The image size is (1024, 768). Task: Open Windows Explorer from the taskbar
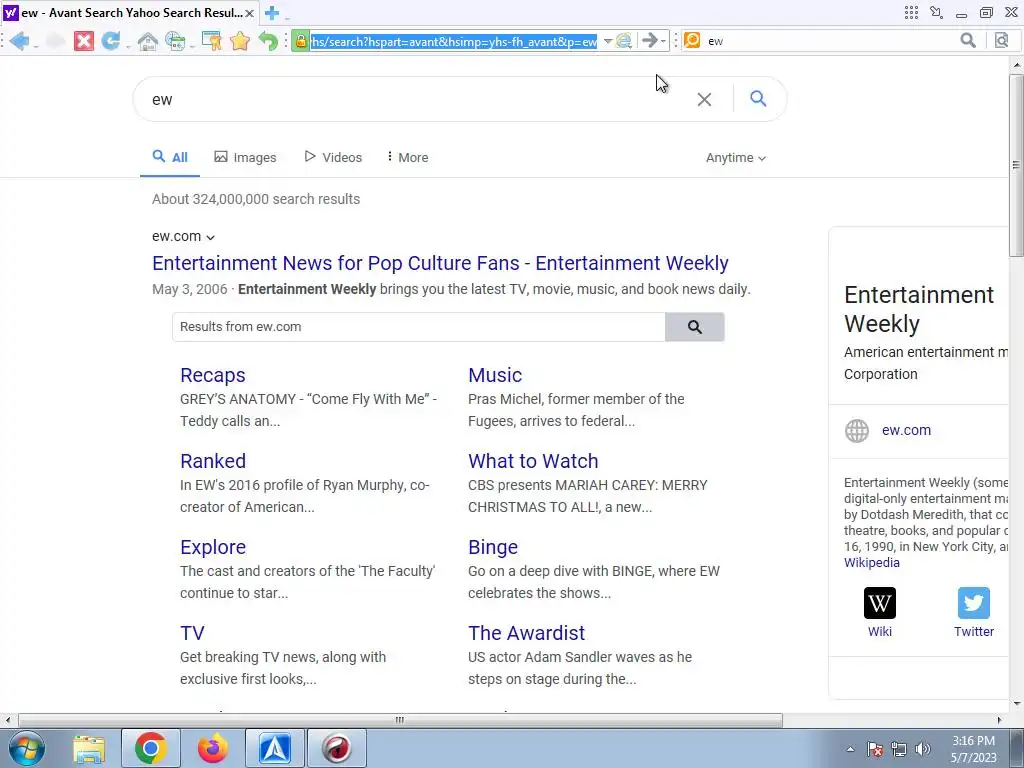(89, 748)
